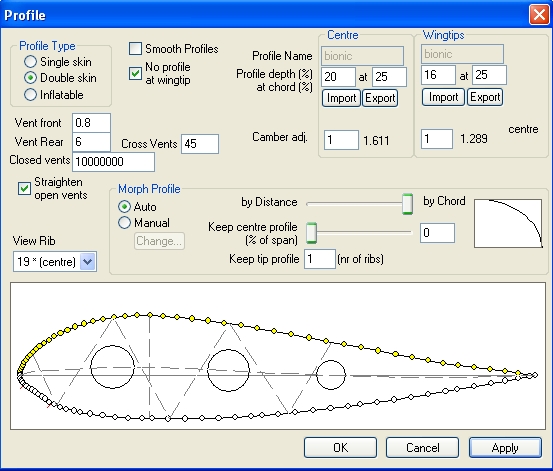Choose Manual morph profile mode
Viewport: 553px width, 471px height.
124,223
